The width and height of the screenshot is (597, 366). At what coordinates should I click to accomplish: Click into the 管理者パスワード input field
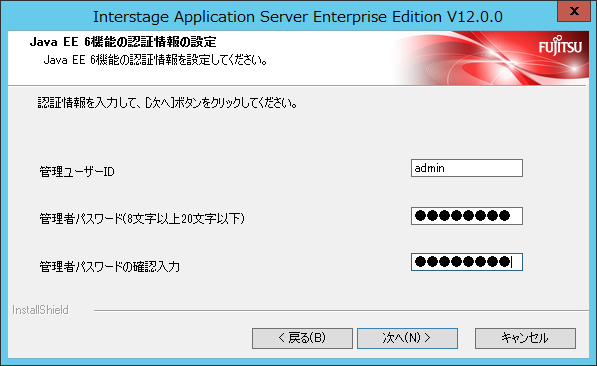click(x=467, y=216)
